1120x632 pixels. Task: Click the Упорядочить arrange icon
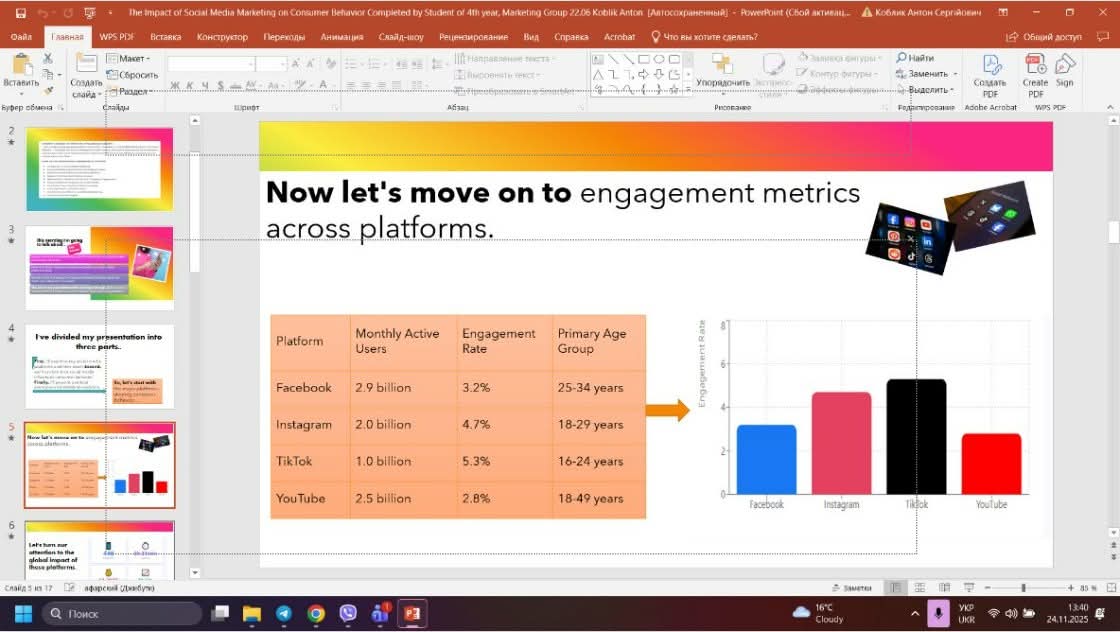point(722,66)
